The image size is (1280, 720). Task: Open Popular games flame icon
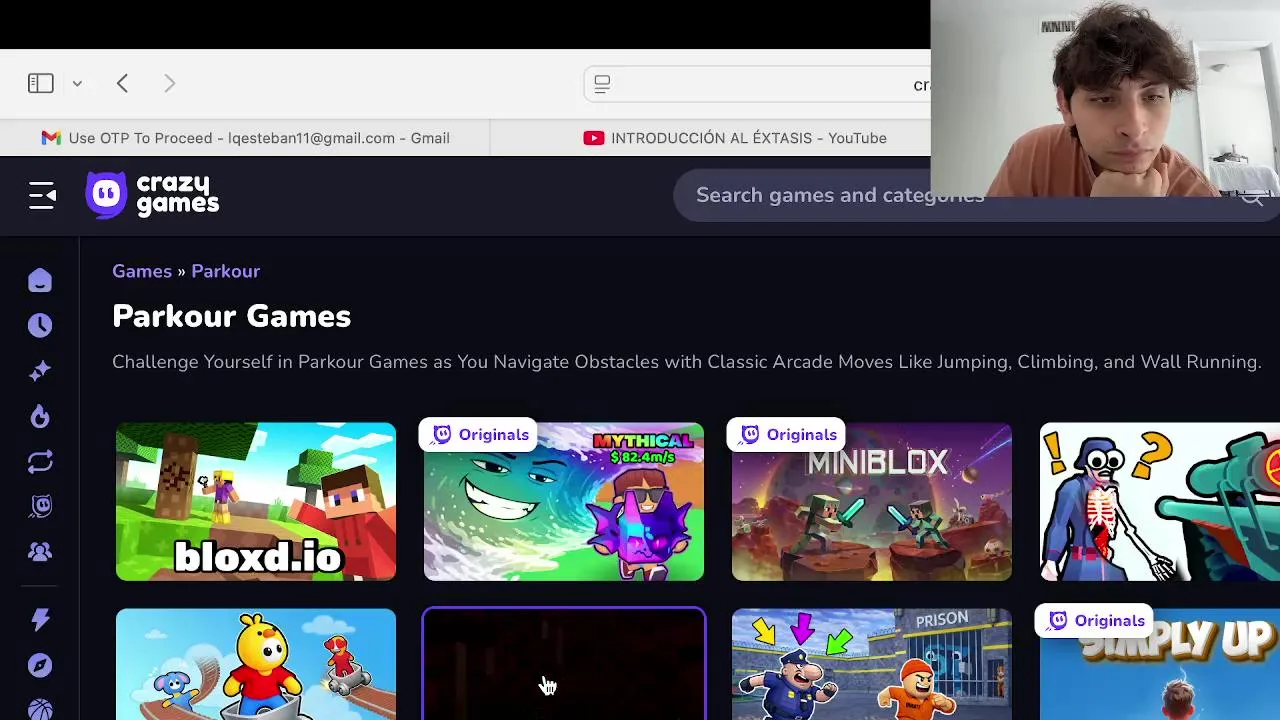pos(40,416)
